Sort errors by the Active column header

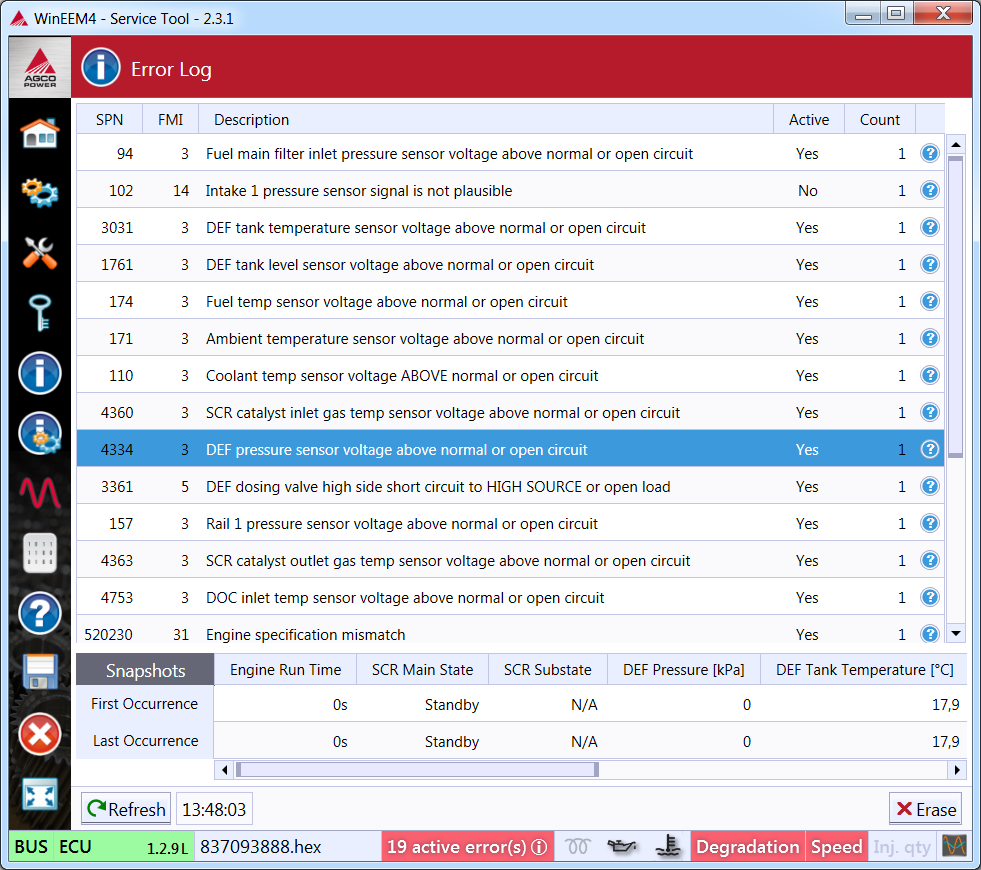[808, 120]
